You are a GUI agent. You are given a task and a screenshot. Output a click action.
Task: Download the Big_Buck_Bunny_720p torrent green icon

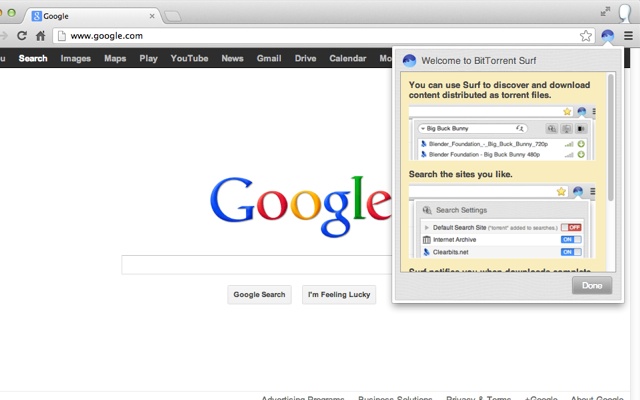pos(581,144)
